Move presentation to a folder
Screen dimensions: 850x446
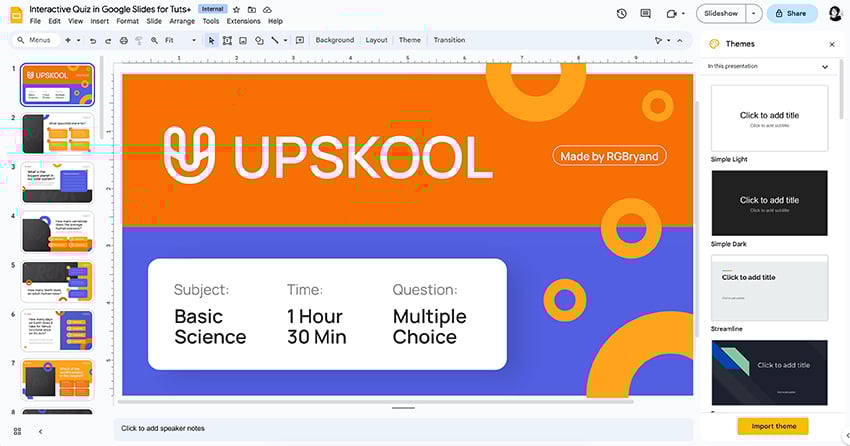(252, 10)
